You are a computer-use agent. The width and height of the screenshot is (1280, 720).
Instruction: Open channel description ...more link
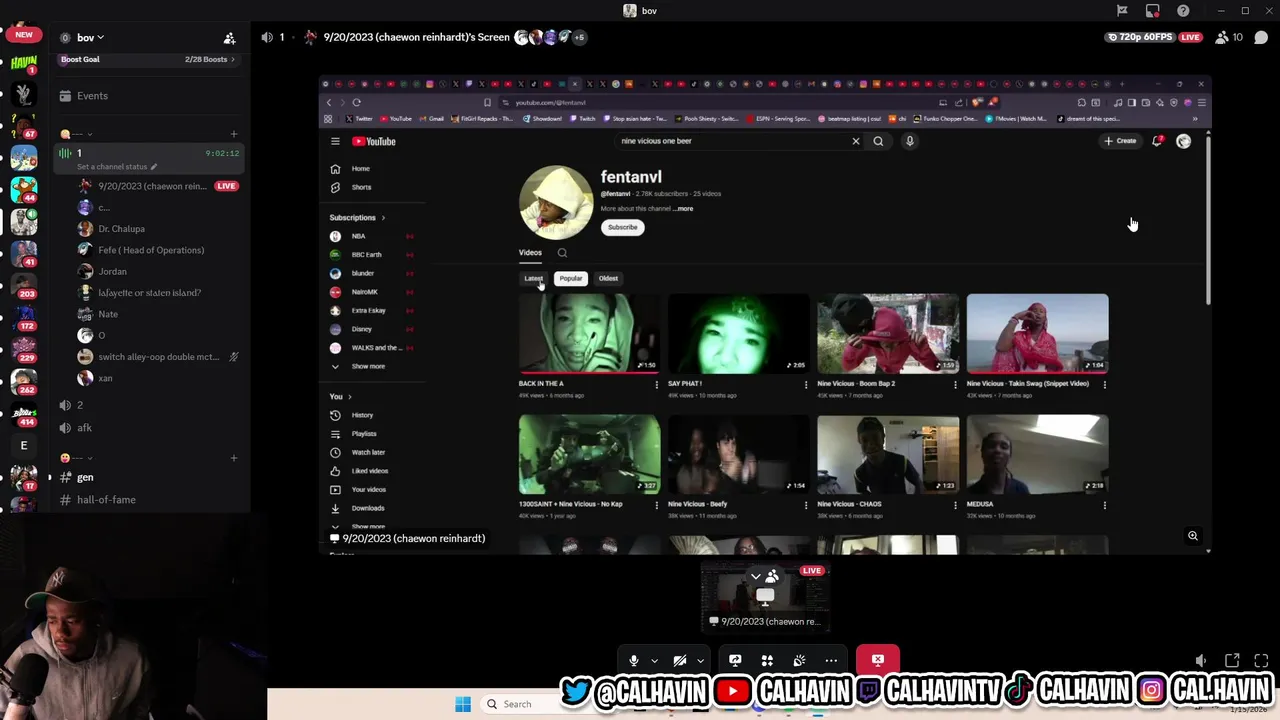click(x=684, y=209)
